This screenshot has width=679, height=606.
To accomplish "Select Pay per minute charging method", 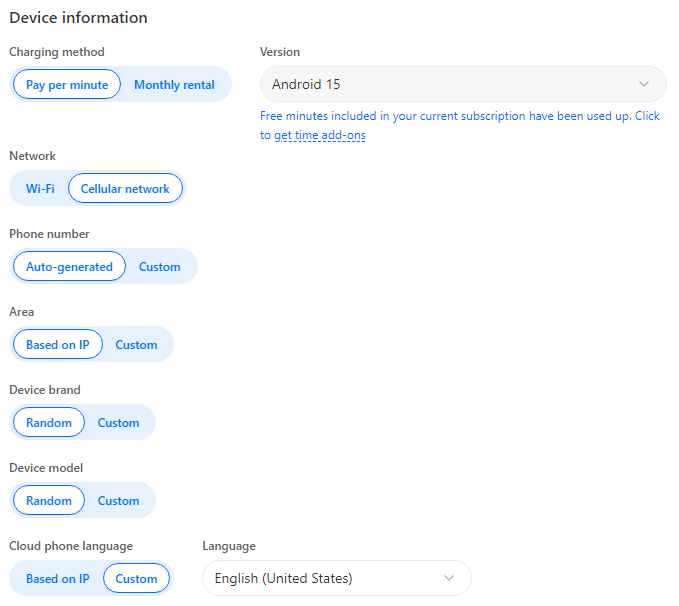I will (x=67, y=84).
